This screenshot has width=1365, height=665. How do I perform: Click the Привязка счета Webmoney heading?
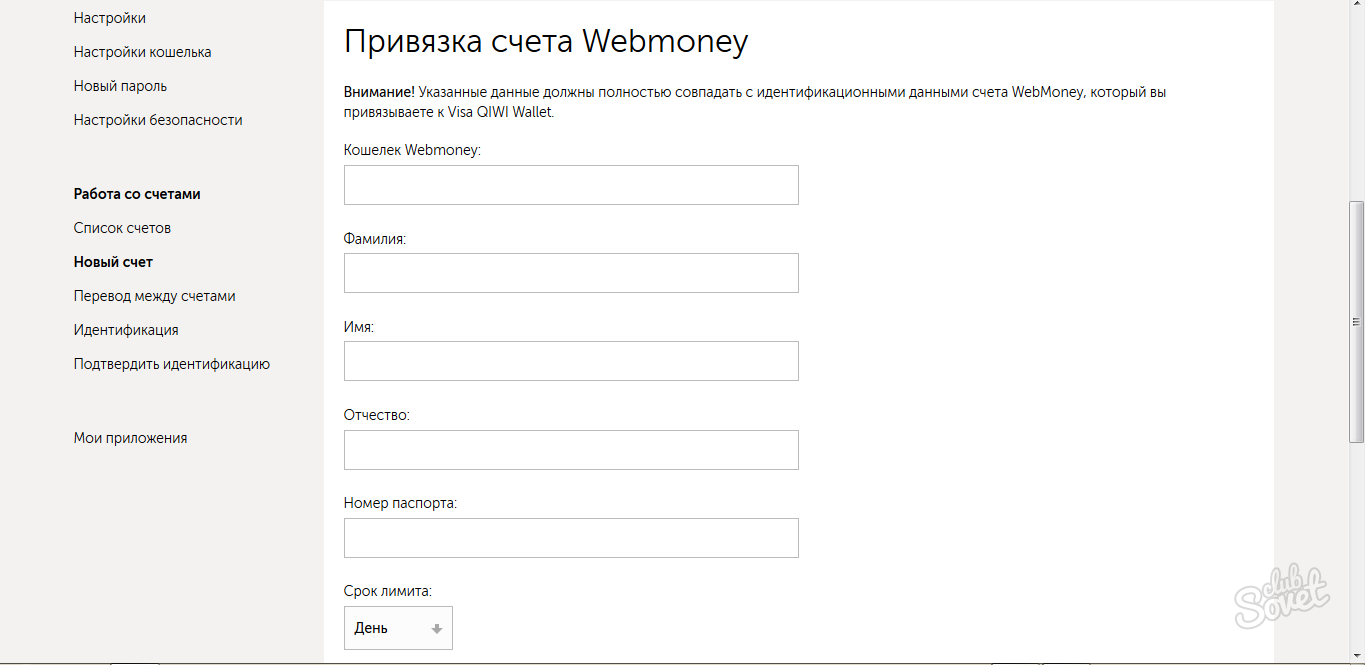pos(546,42)
